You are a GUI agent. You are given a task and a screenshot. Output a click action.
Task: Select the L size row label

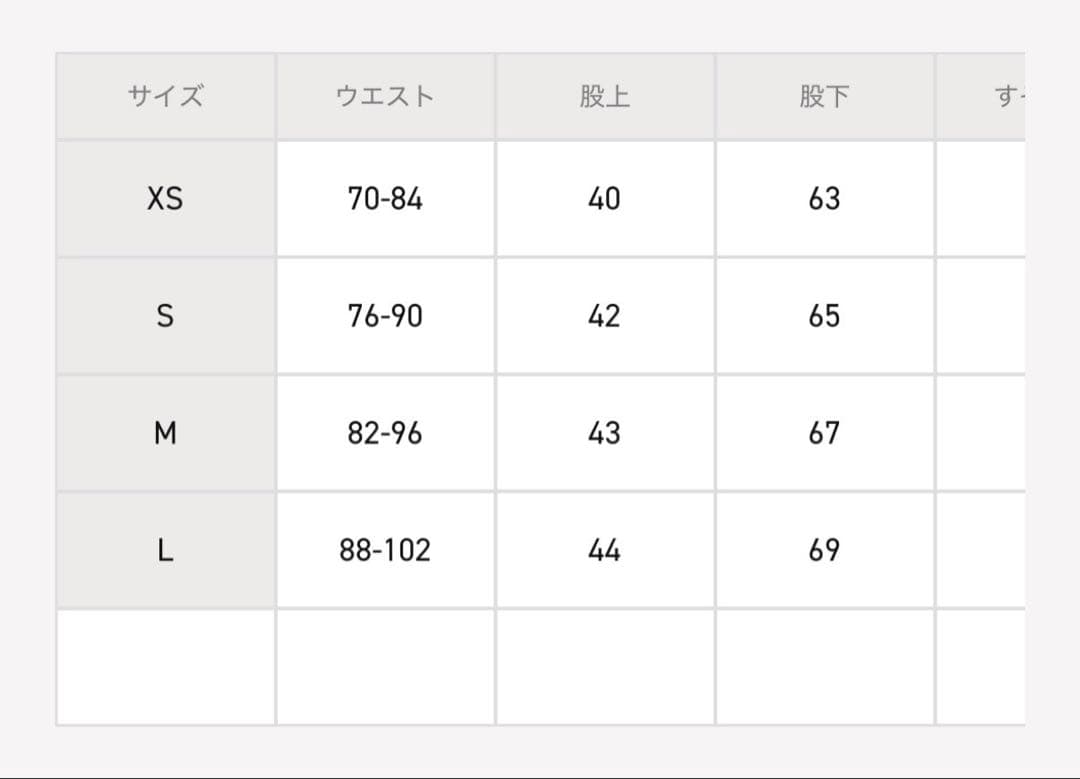165,550
